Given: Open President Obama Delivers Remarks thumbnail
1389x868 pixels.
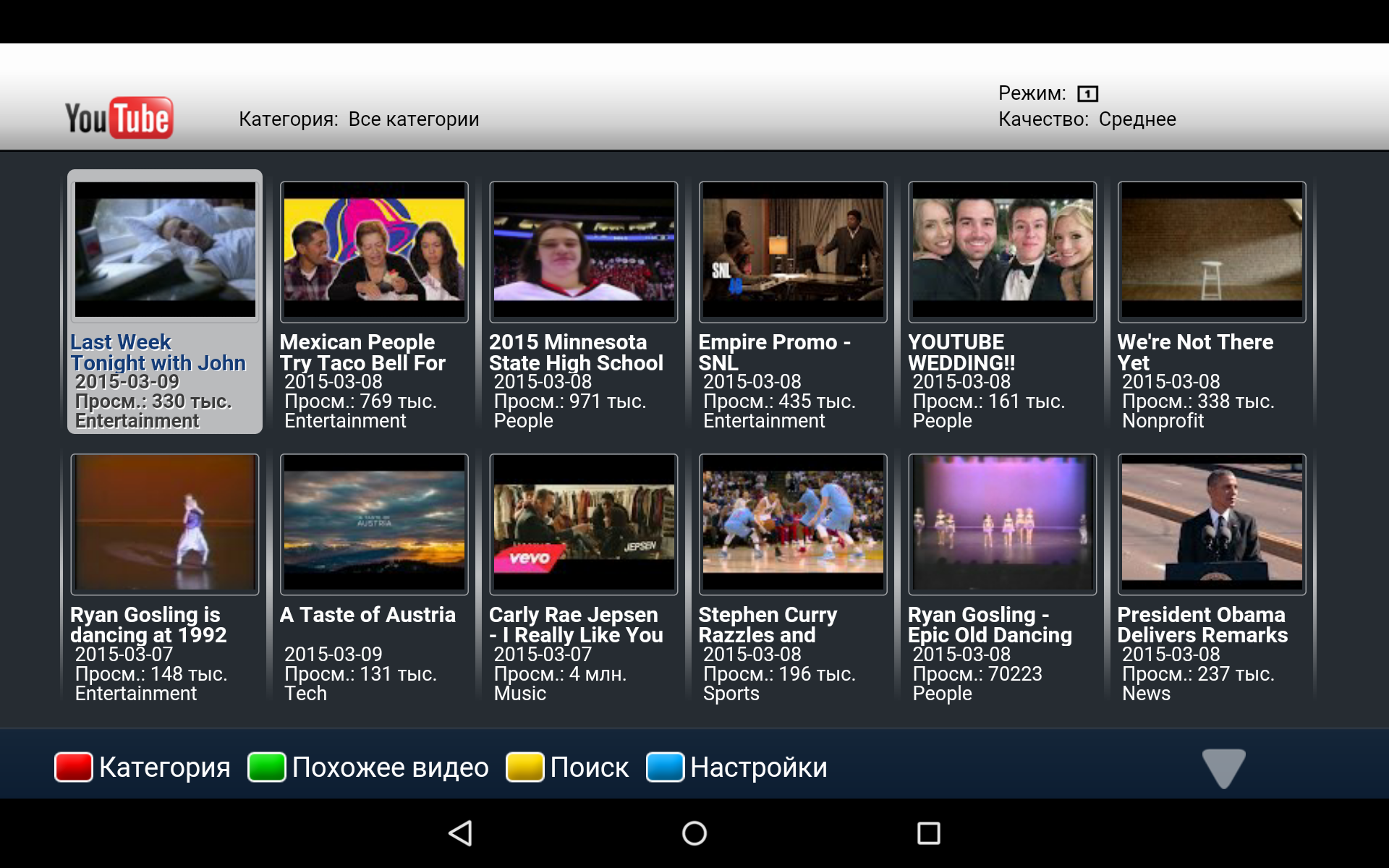Looking at the screenshot, I should (1212, 524).
